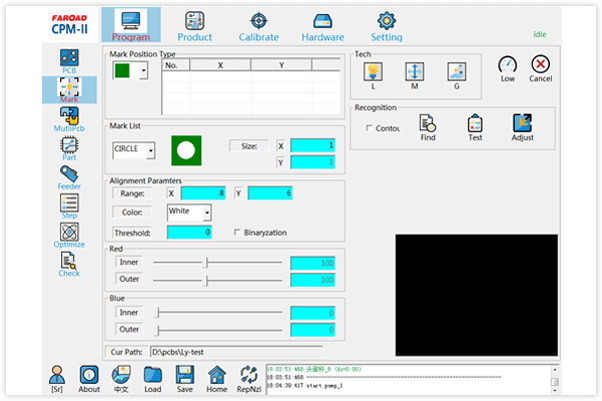The width and height of the screenshot is (602, 401).
Task: Click the Size Y input field
Action: pyautogui.click(x=313, y=162)
